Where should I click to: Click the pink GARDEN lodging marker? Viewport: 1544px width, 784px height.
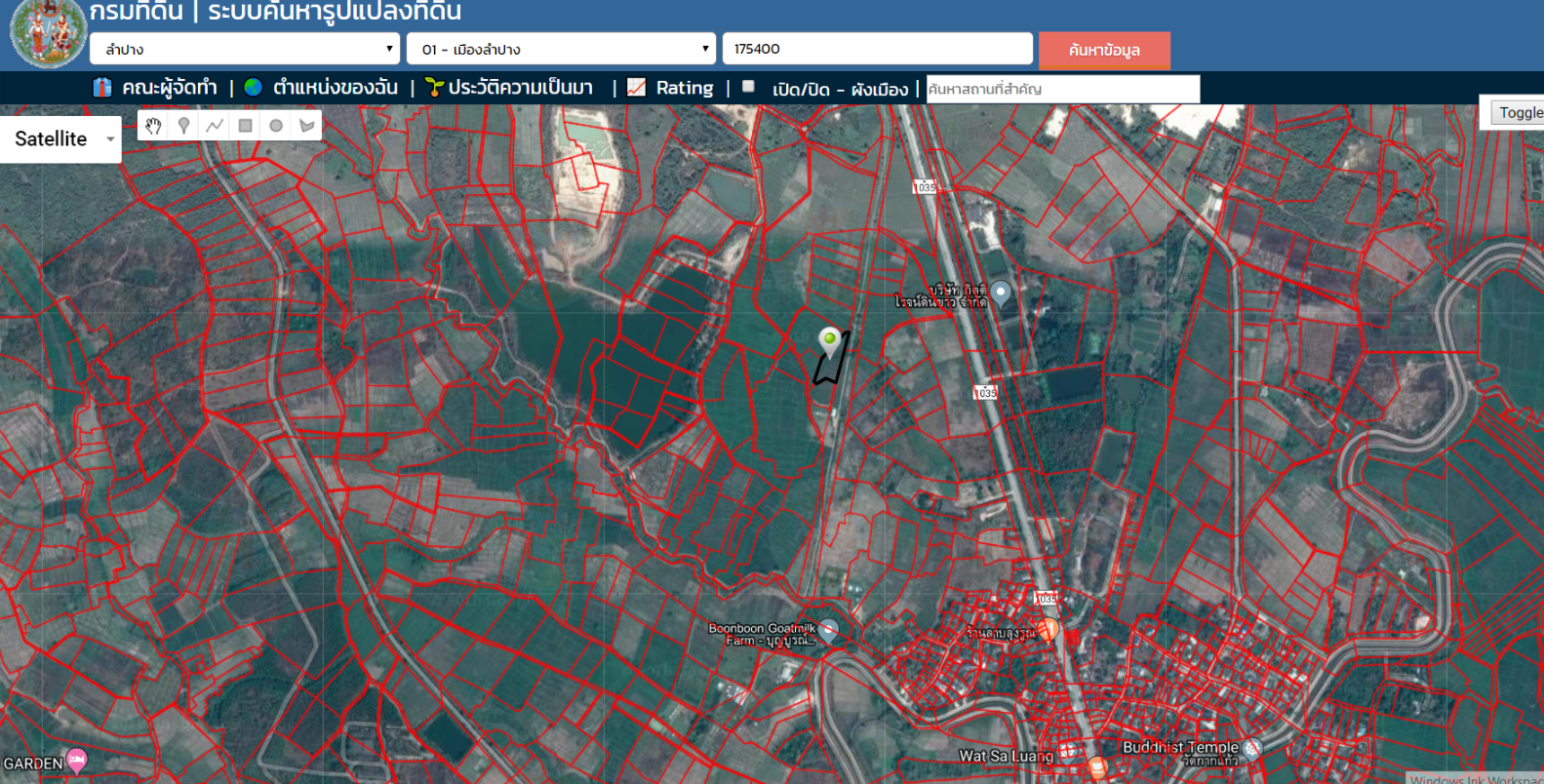[x=77, y=761]
